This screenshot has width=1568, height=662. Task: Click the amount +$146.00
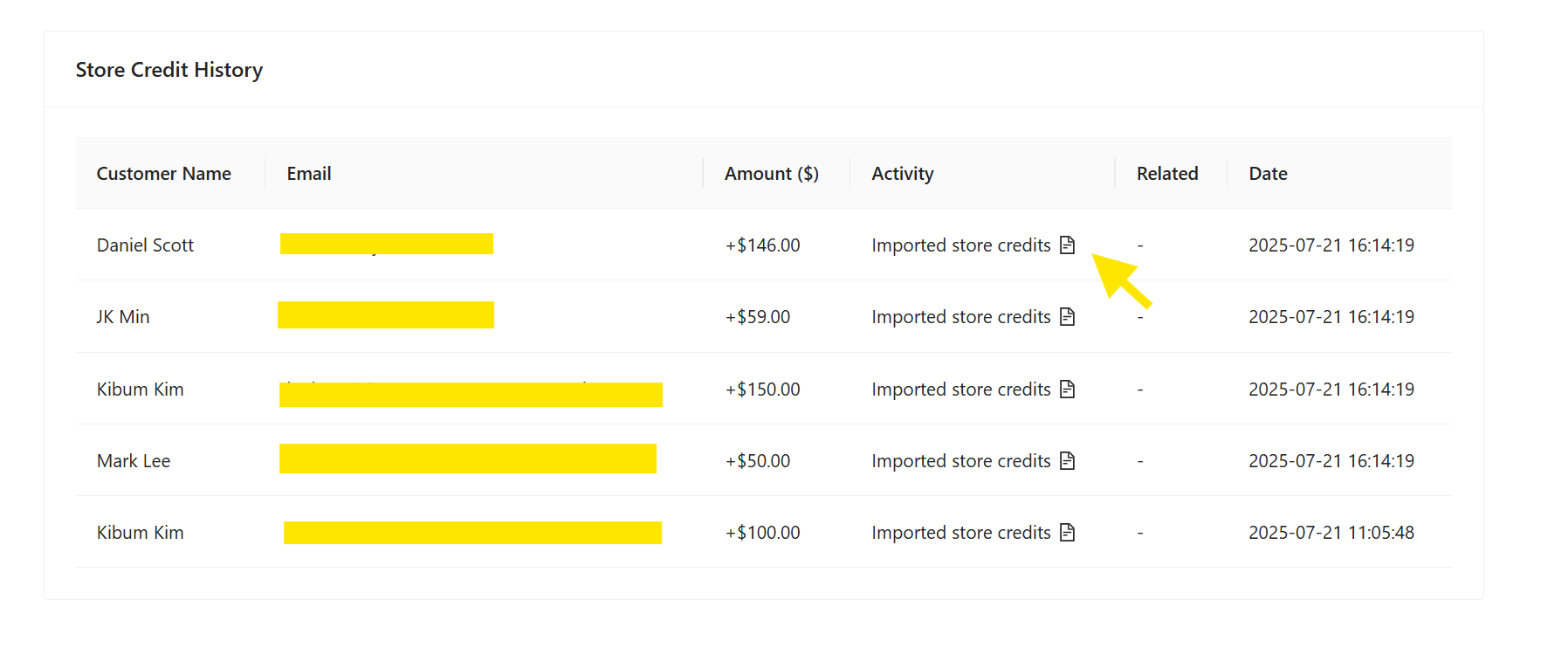(763, 245)
